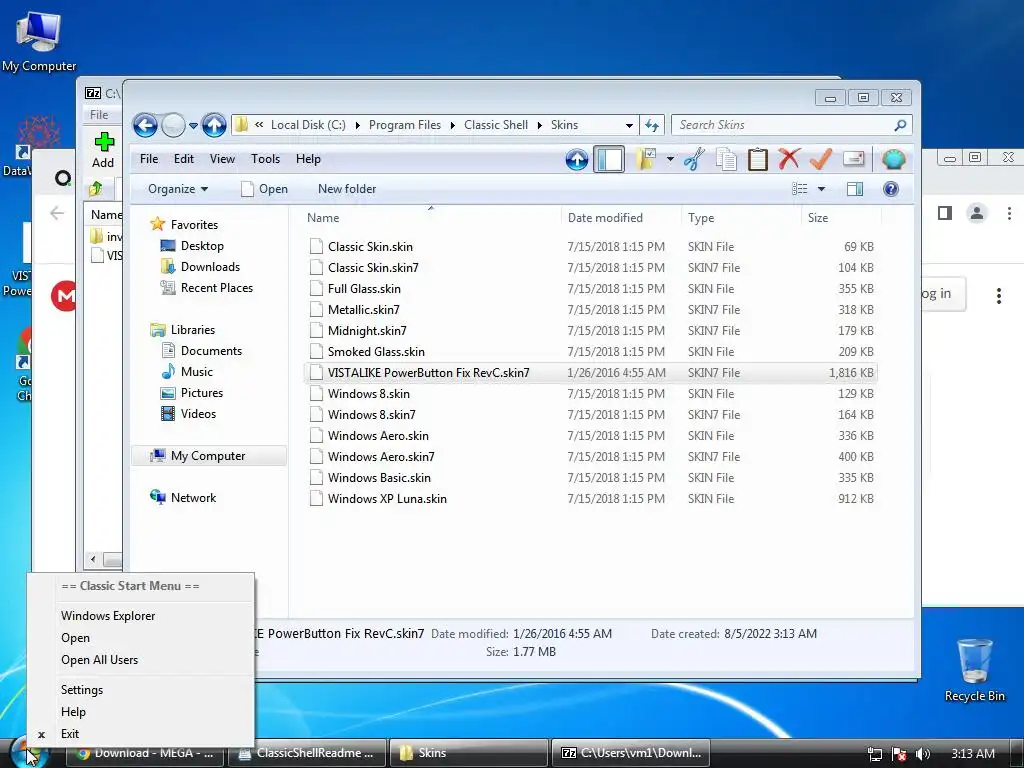Click the red X Delete icon
Viewport: 1024px width, 768px height.
click(789, 159)
